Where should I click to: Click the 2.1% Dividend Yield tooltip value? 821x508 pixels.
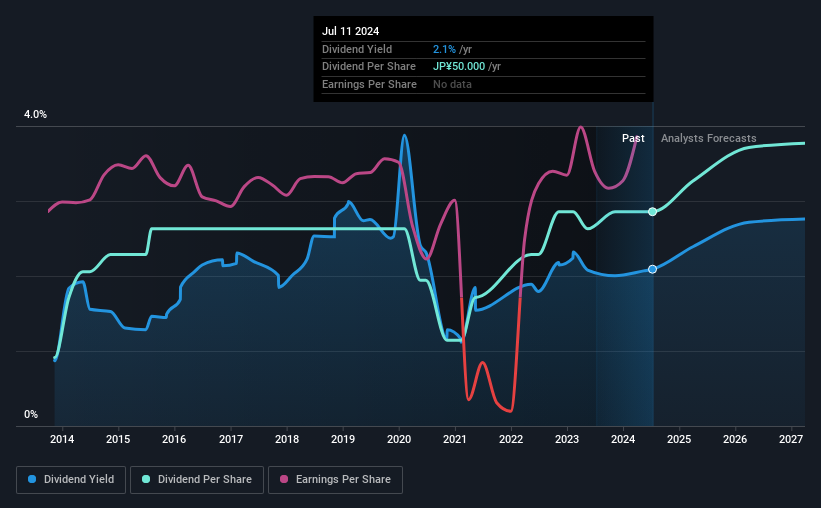pos(444,49)
